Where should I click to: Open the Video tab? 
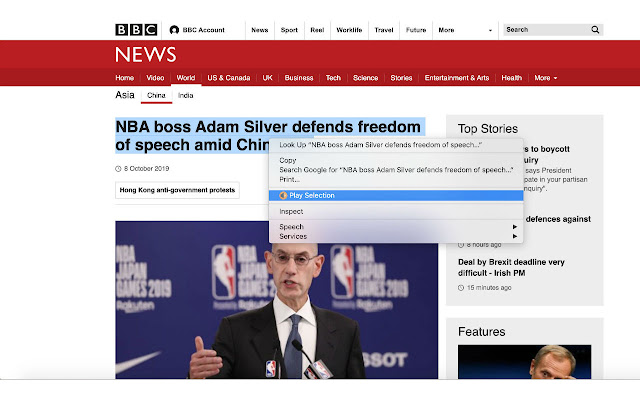pos(155,78)
